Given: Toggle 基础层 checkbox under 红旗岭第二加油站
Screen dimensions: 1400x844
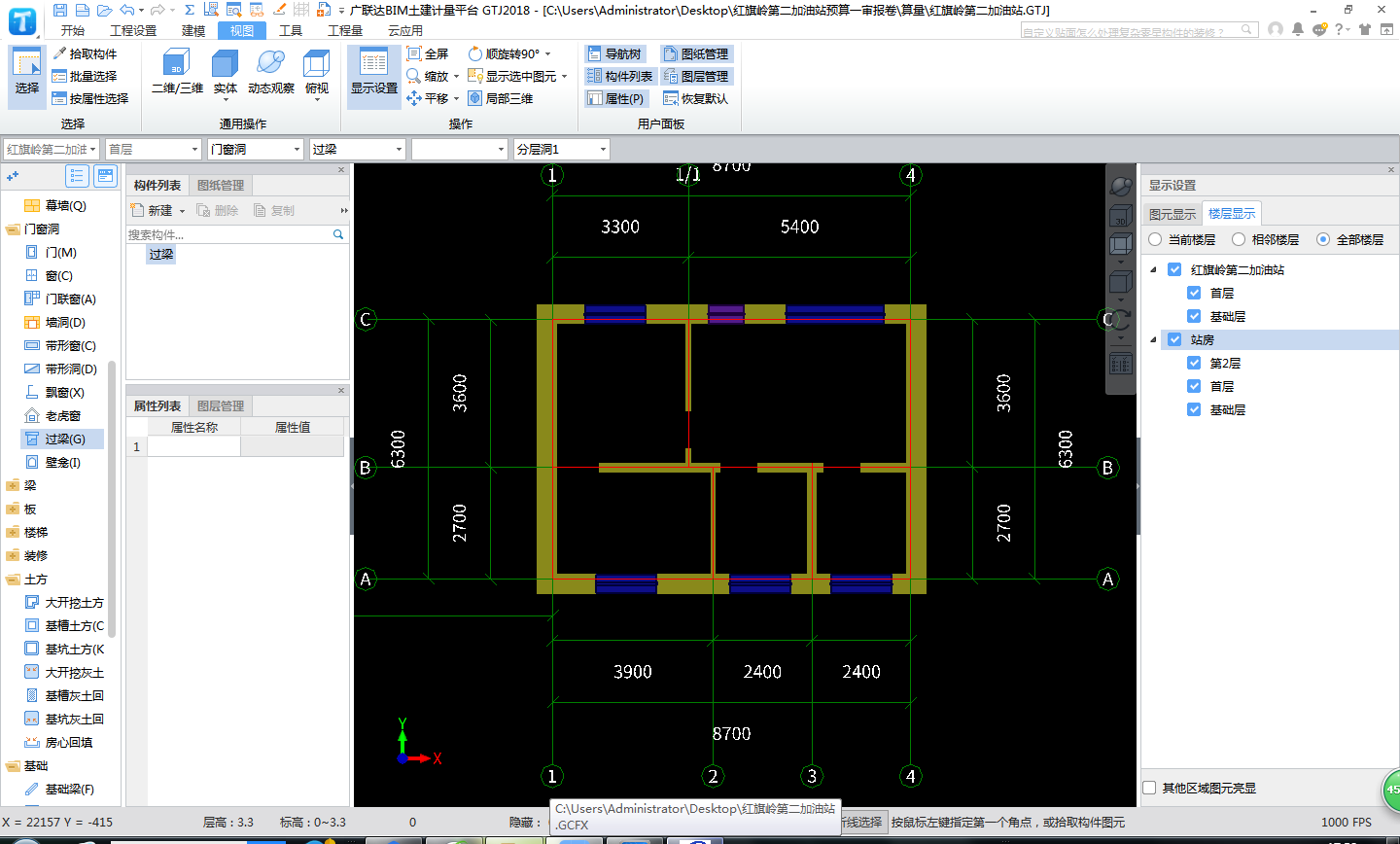Looking at the screenshot, I should [x=1194, y=316].
